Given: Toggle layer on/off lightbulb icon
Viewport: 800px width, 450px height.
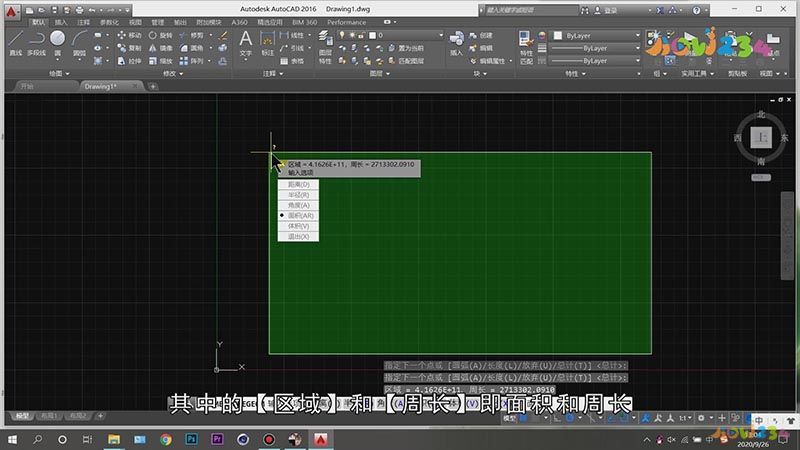Looking at the screenshot, I should tap(342, 35).
